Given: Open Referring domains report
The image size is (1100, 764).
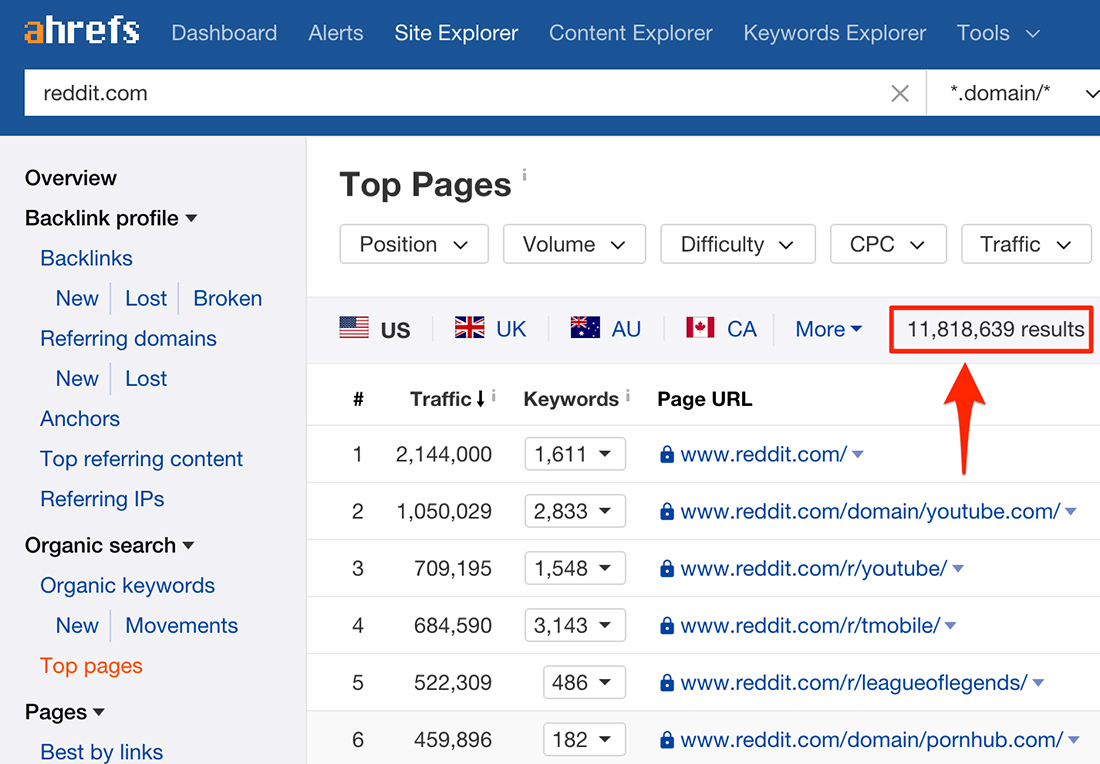Looking at the screenshot, I should click(128, 338).
